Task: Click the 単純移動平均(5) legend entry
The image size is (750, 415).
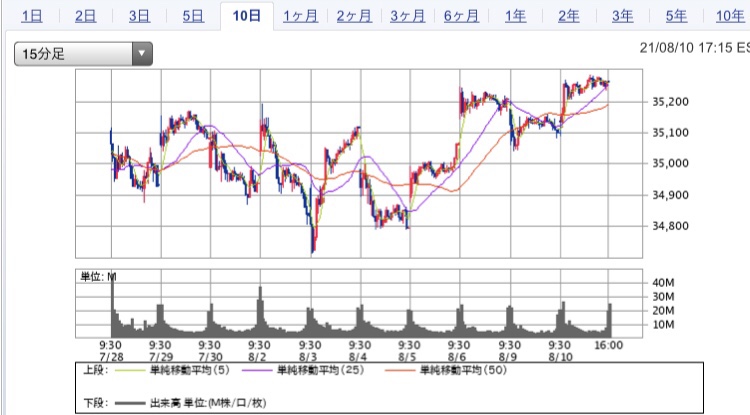Action: pyautogui.click(x=190, y=370)
